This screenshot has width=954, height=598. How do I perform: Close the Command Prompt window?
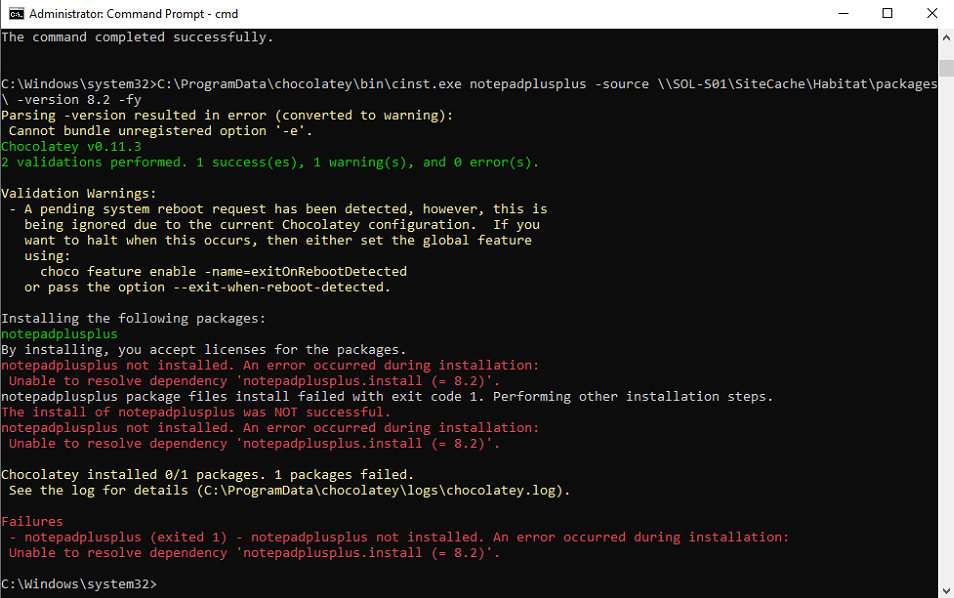(931, 13)
